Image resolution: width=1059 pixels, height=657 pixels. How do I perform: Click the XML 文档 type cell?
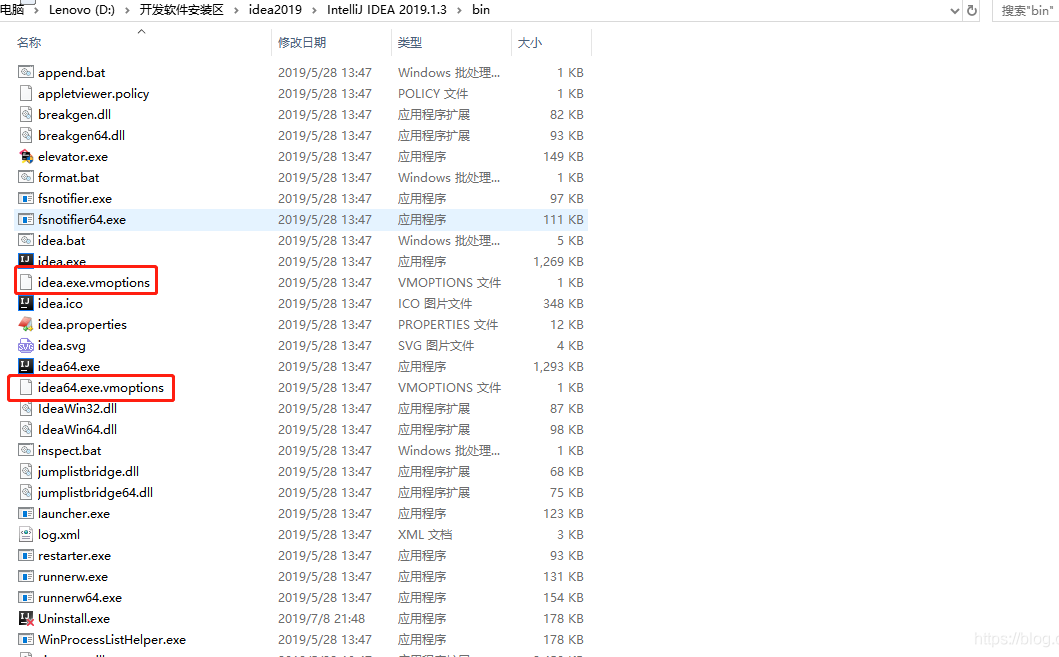tap(425, 534)
